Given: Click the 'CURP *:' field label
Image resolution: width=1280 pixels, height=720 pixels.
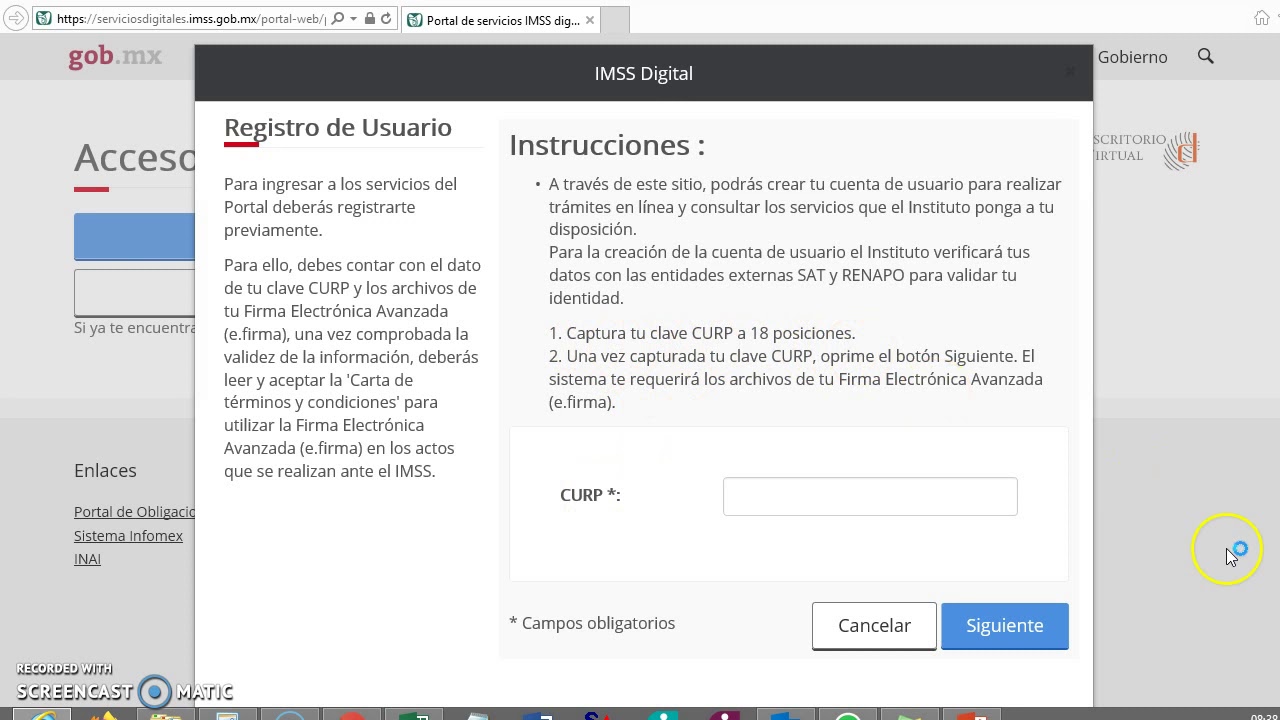Looking at the screenshot, I should pyautogui.click(x=590, y=495).
